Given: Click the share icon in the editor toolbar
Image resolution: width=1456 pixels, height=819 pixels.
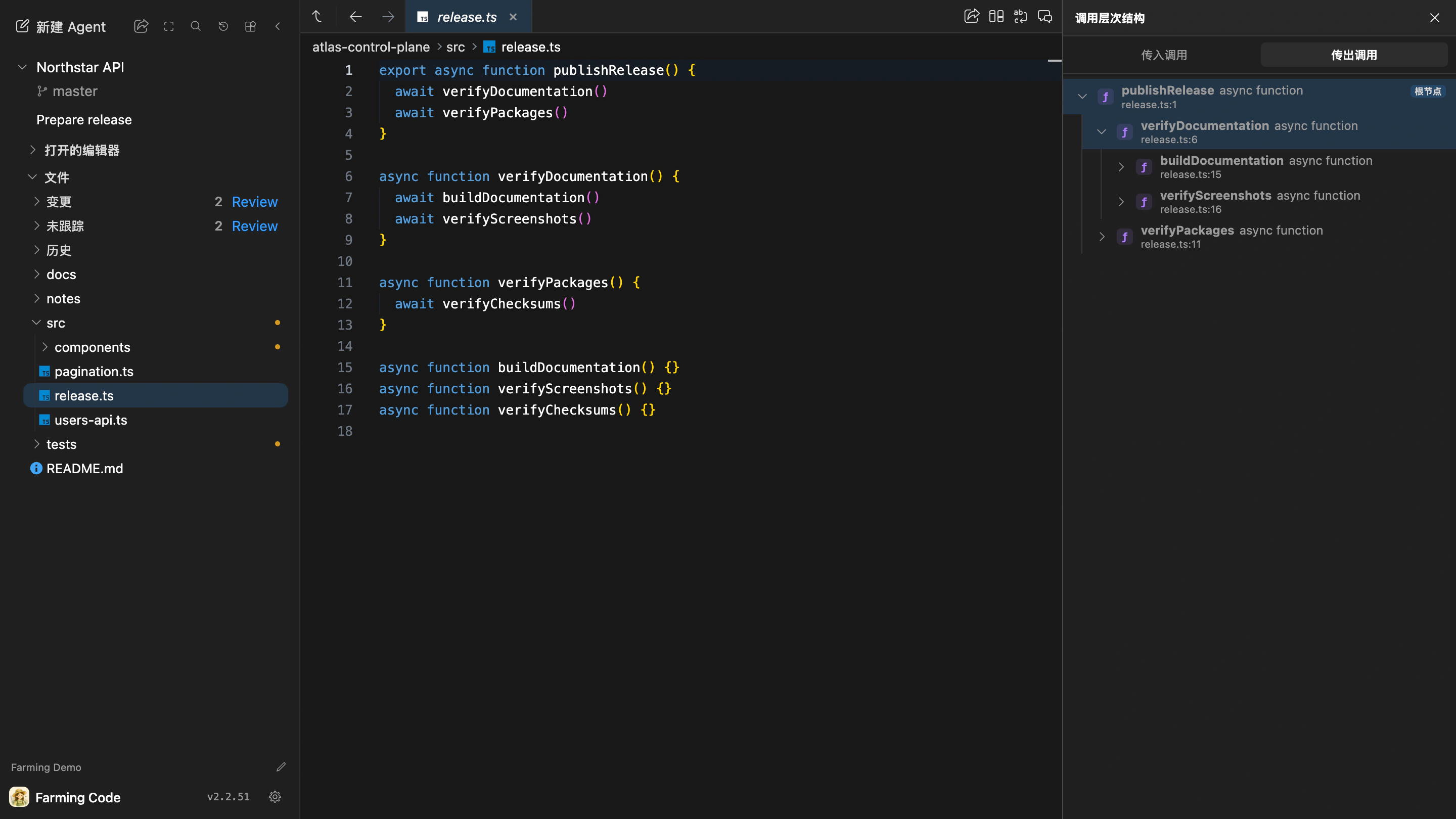Looking at the screenshot, I should pyautogui.click(x=972, y=16).
